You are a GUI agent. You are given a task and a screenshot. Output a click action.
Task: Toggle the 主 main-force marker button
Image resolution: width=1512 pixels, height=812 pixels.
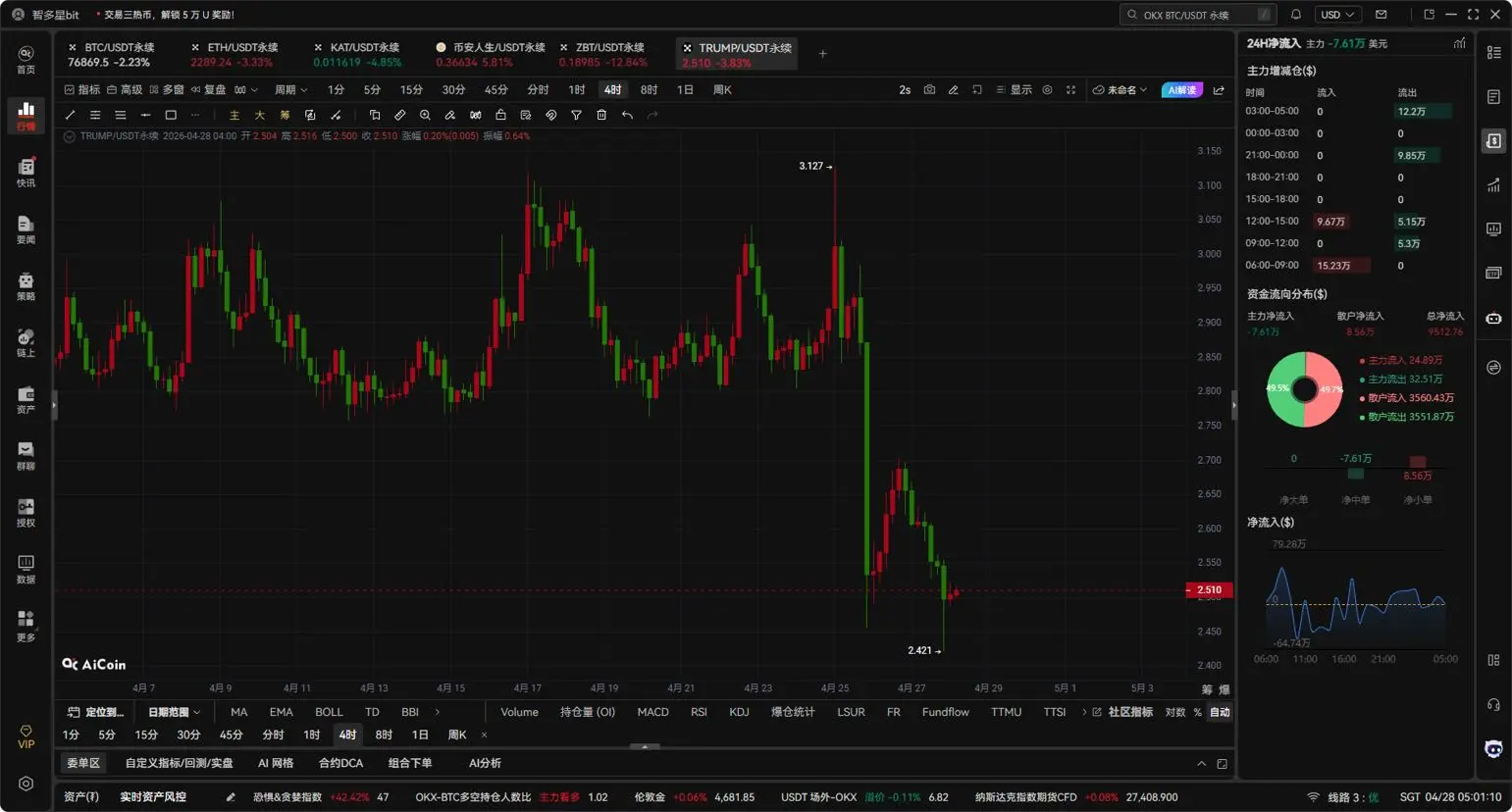tap(234, 115)
